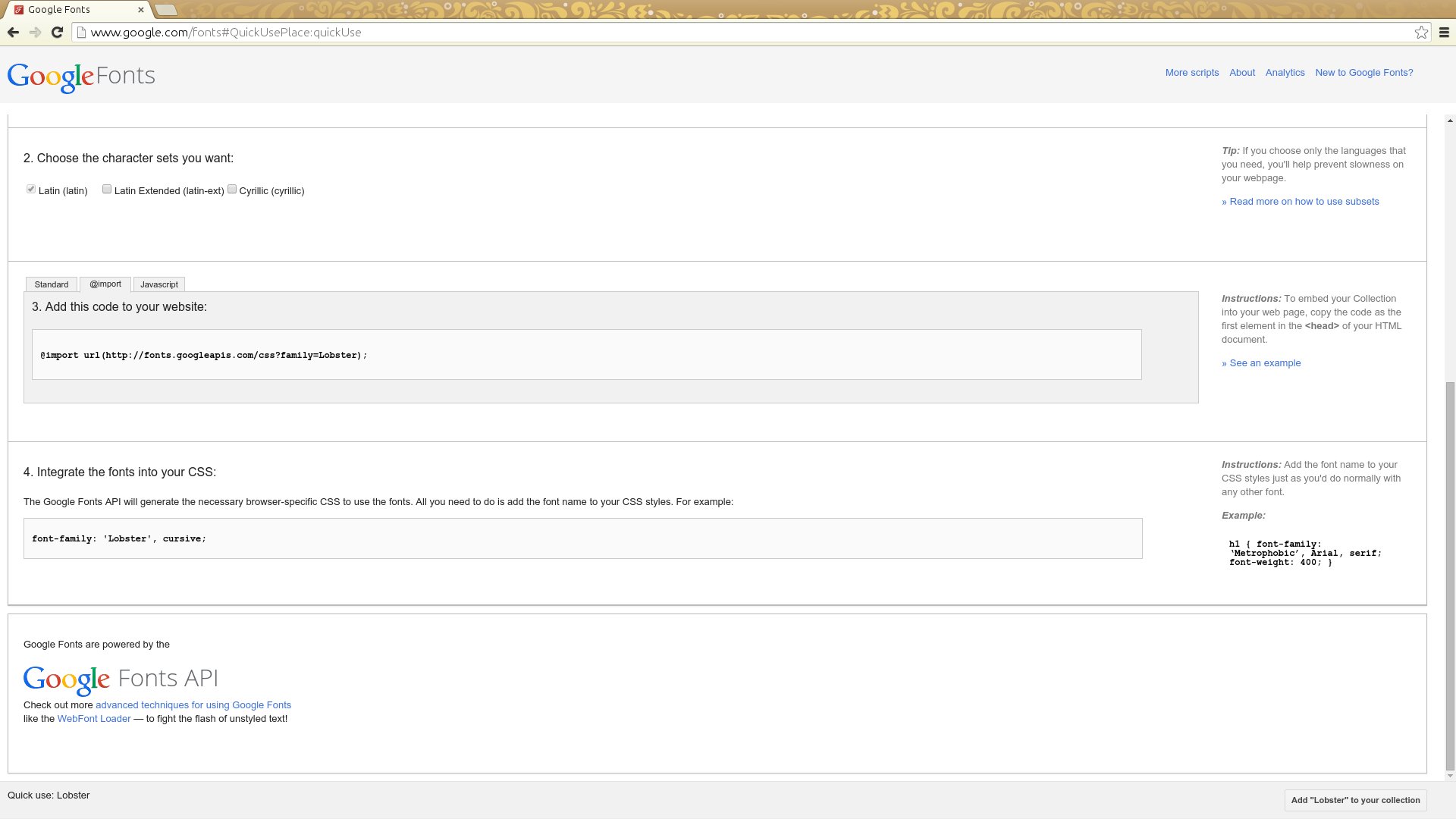
Task: Click the @import url code box
Action: pyautogui.click(x=587, y=354)
